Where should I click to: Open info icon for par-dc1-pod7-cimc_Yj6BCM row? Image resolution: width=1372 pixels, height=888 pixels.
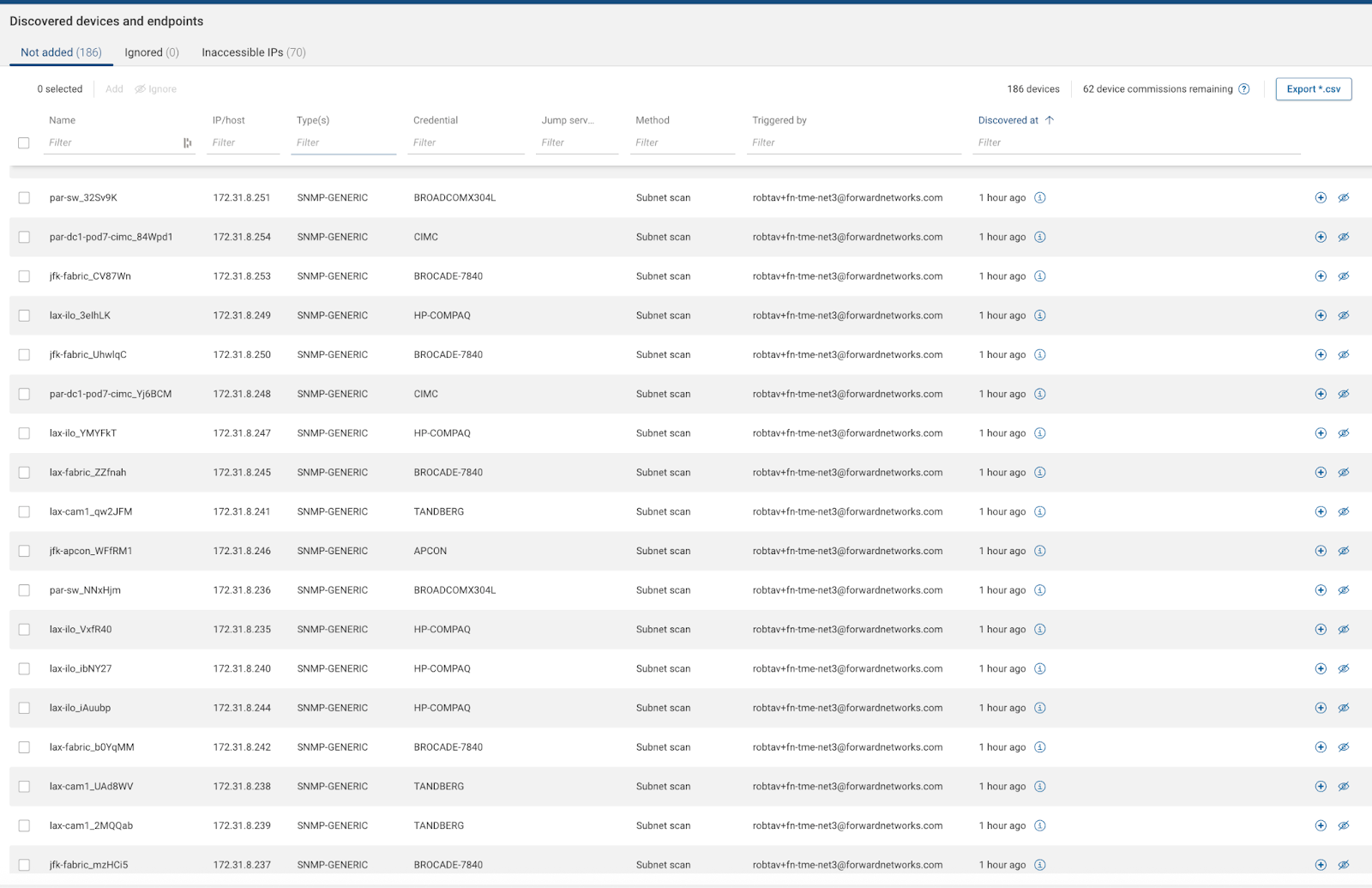[x=1040, y=394]
